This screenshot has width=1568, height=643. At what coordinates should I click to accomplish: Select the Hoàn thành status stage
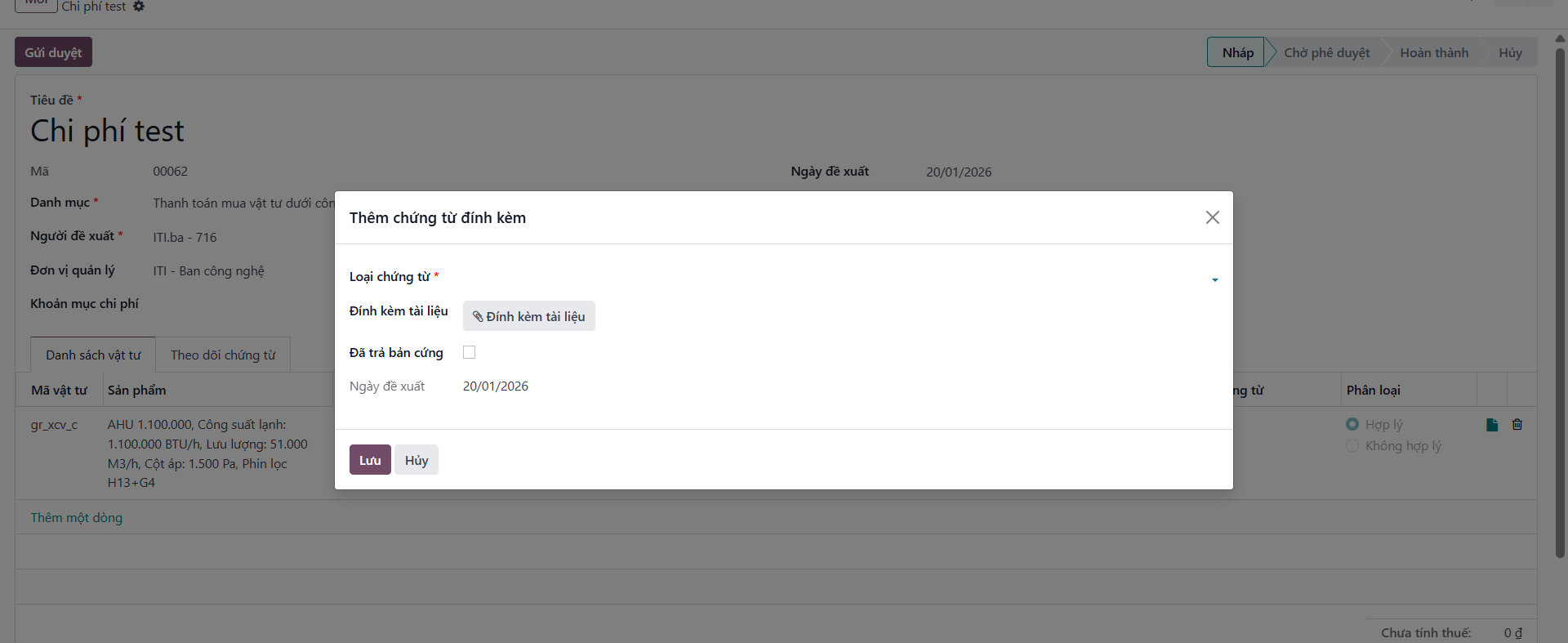tap(1434, 52)
